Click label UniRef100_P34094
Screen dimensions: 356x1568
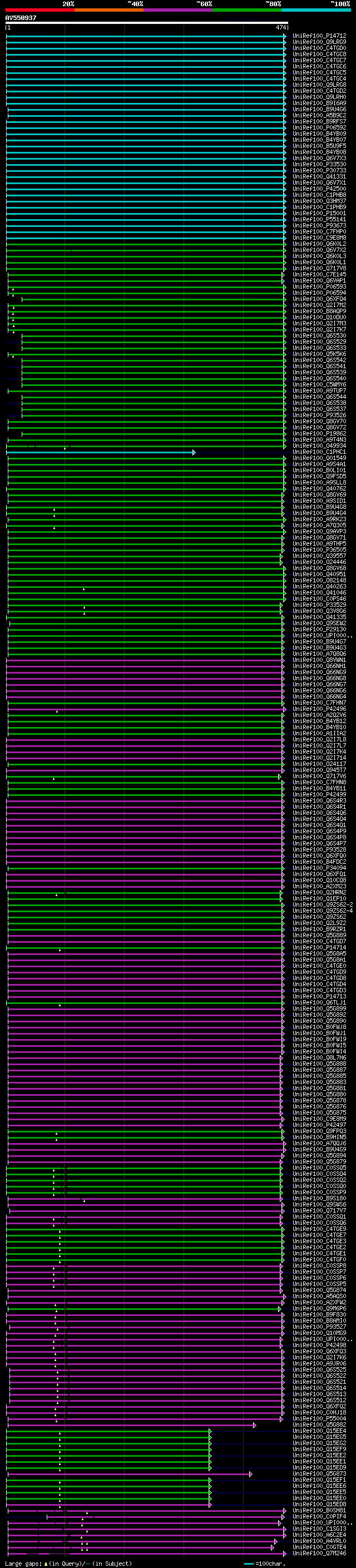[x=319, y=868]
